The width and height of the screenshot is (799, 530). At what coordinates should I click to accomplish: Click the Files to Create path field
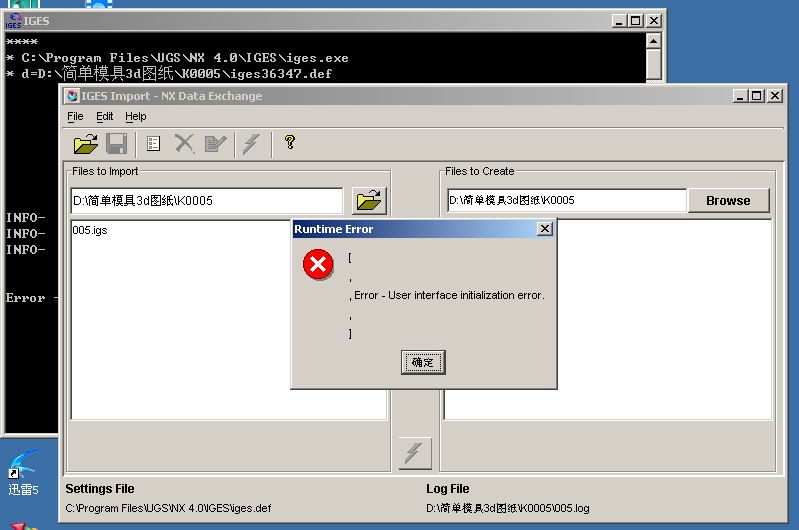pos(567,200)
